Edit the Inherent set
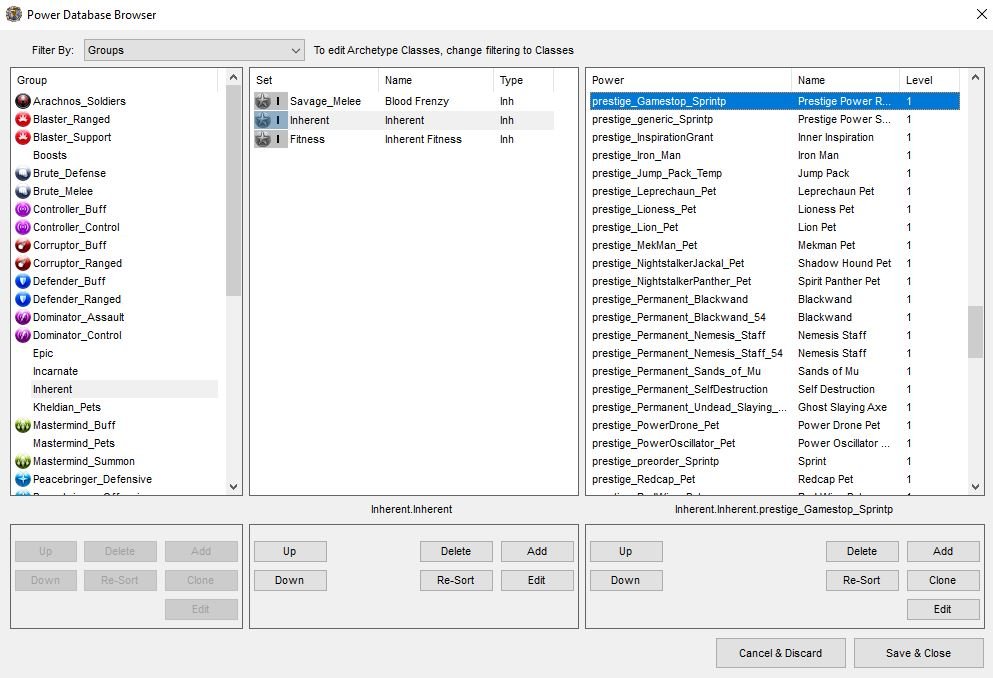993x678 pixels. click(x=537, y=580)
